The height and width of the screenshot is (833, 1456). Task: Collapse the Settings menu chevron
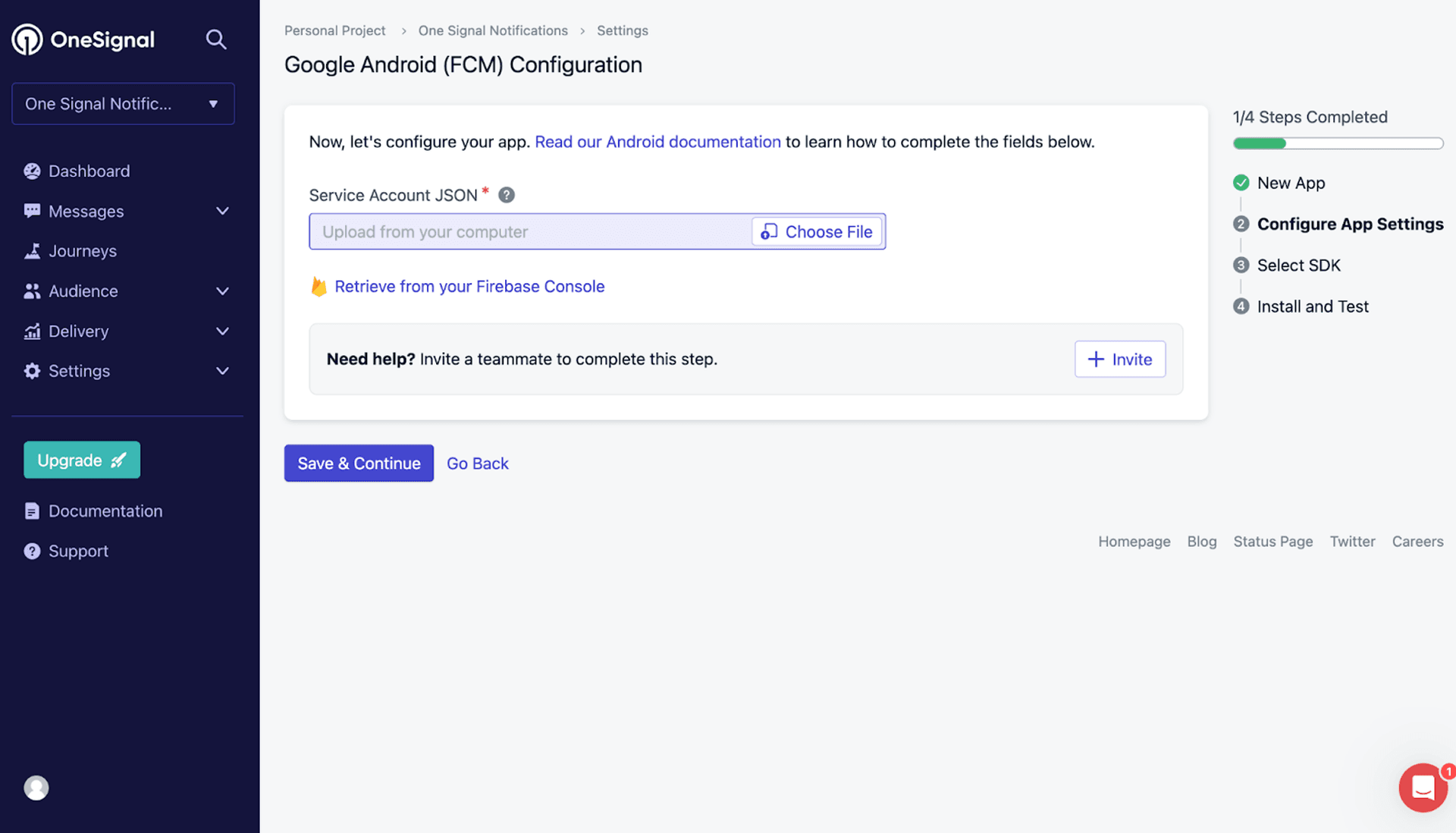tap(222, 371)
